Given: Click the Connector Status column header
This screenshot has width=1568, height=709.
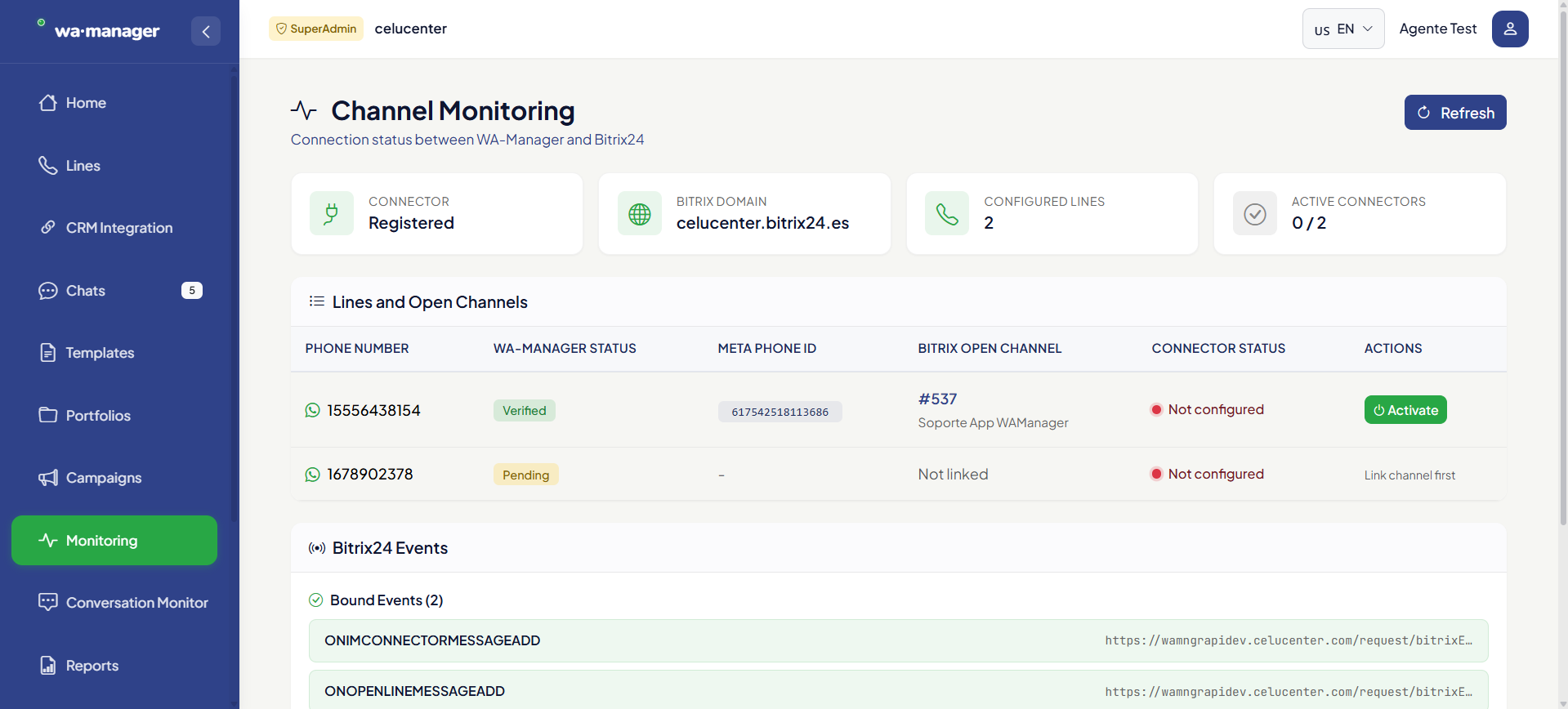Looking at the screenshot, I should 1218,349.
